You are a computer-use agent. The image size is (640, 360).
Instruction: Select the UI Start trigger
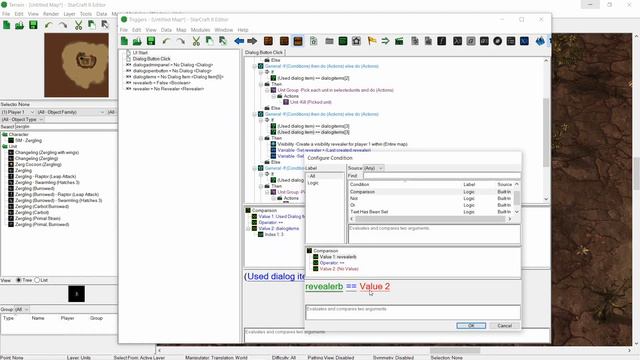point(140,53)
